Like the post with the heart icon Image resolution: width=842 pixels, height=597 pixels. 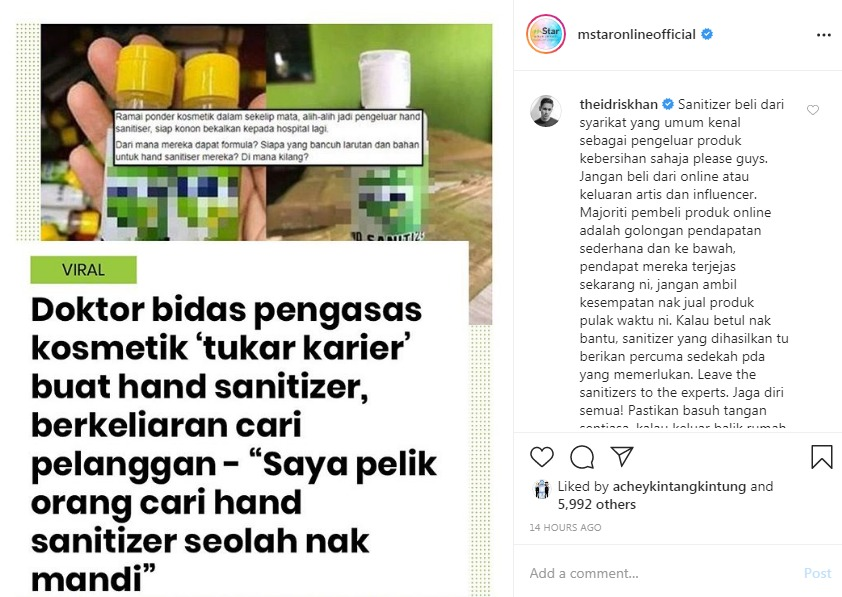(x=541, y=457)
